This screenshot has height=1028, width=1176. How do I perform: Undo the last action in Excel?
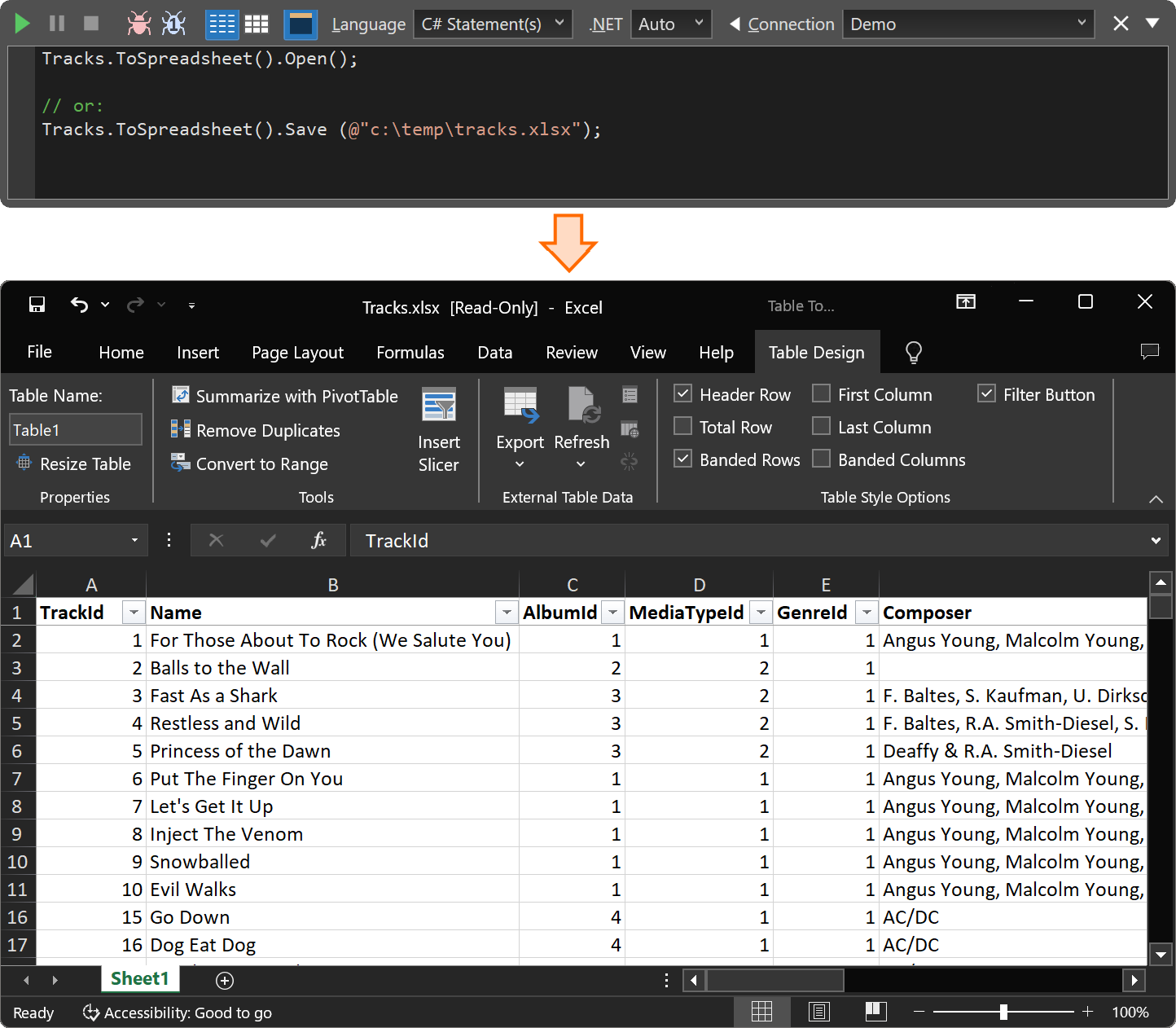79,305
